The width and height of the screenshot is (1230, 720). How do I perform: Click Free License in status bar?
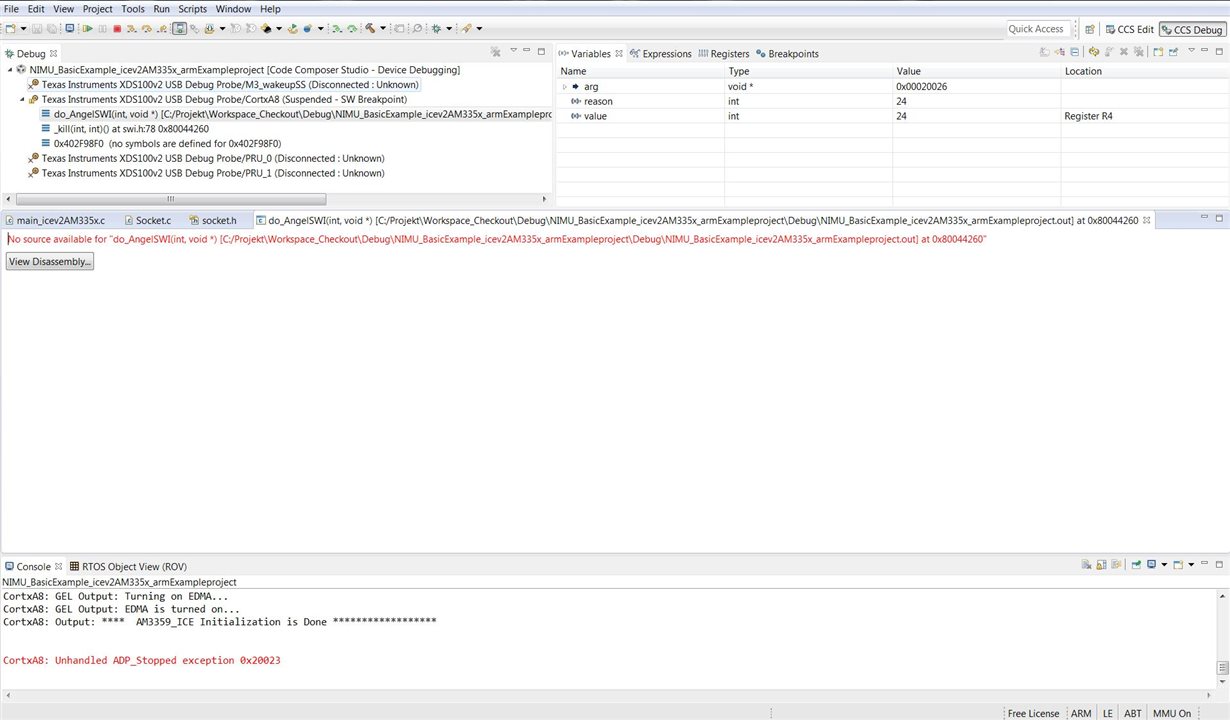click(x=1033, y=713)
